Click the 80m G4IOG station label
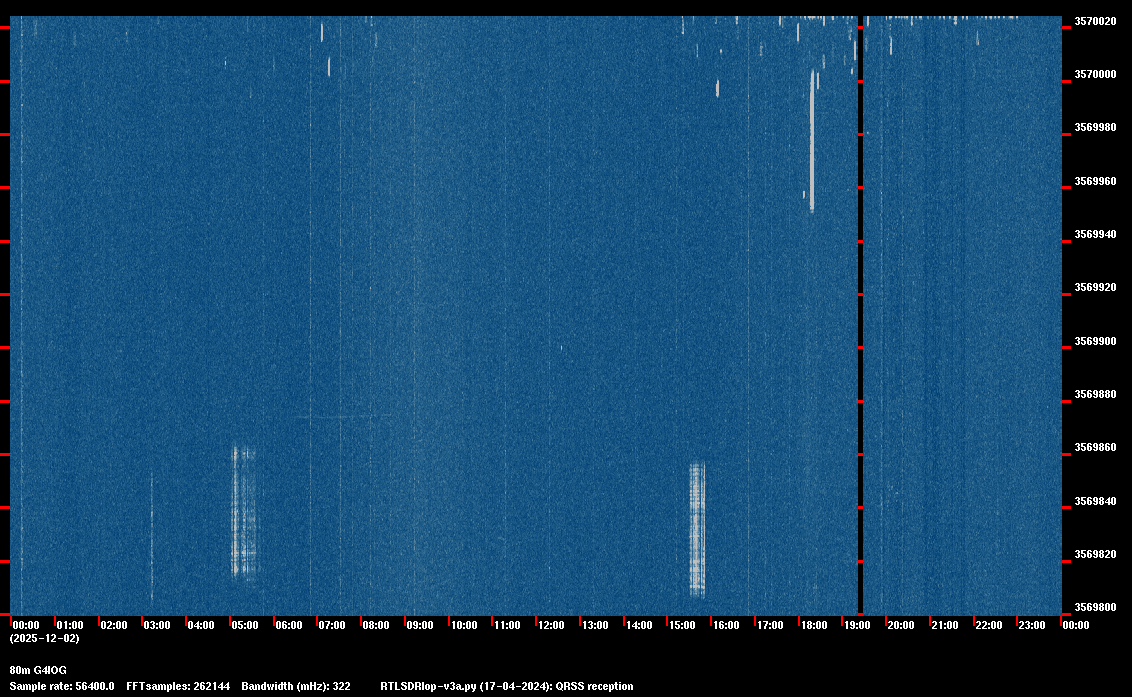This screenshot has height=697, width=1132. 38,670
